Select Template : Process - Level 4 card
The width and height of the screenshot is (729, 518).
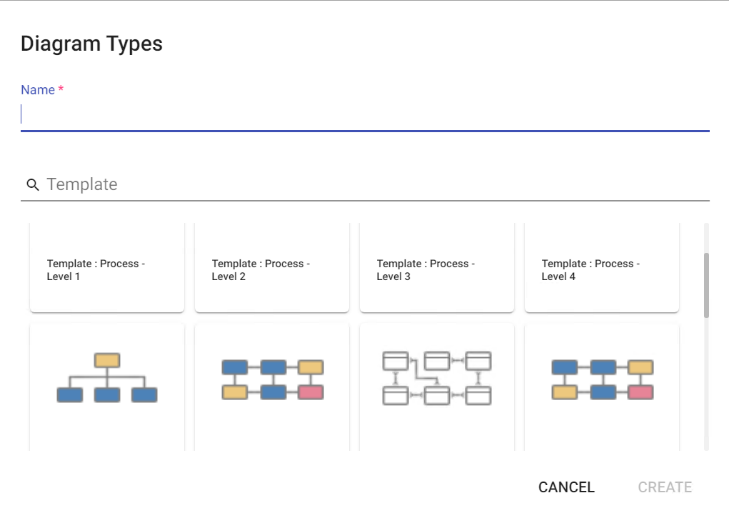pos(602,268)
